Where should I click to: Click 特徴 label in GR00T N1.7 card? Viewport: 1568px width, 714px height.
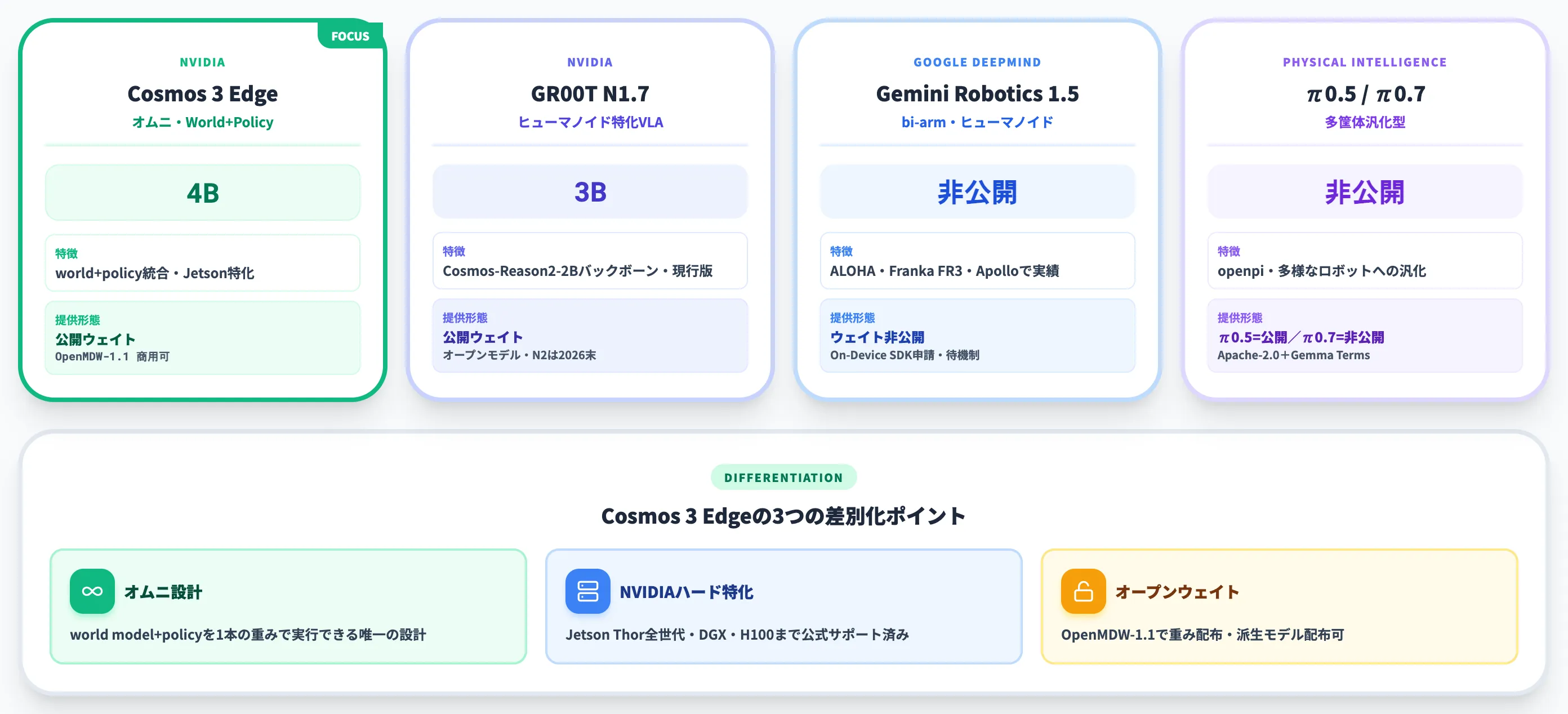tap(453, 251)
